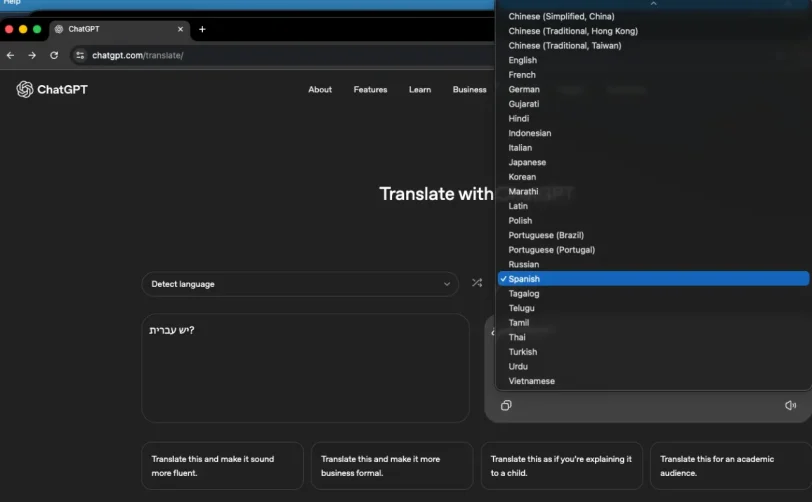Open the Business navigation item
812x502 pixels.
[470, 90]
